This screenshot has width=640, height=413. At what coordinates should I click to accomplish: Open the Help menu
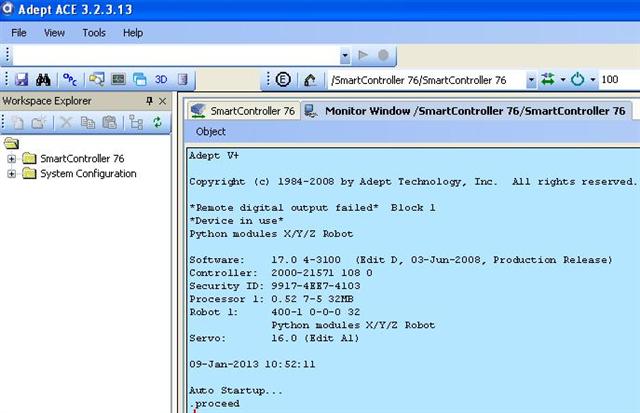pyautogui.click(x=133, y=33)
